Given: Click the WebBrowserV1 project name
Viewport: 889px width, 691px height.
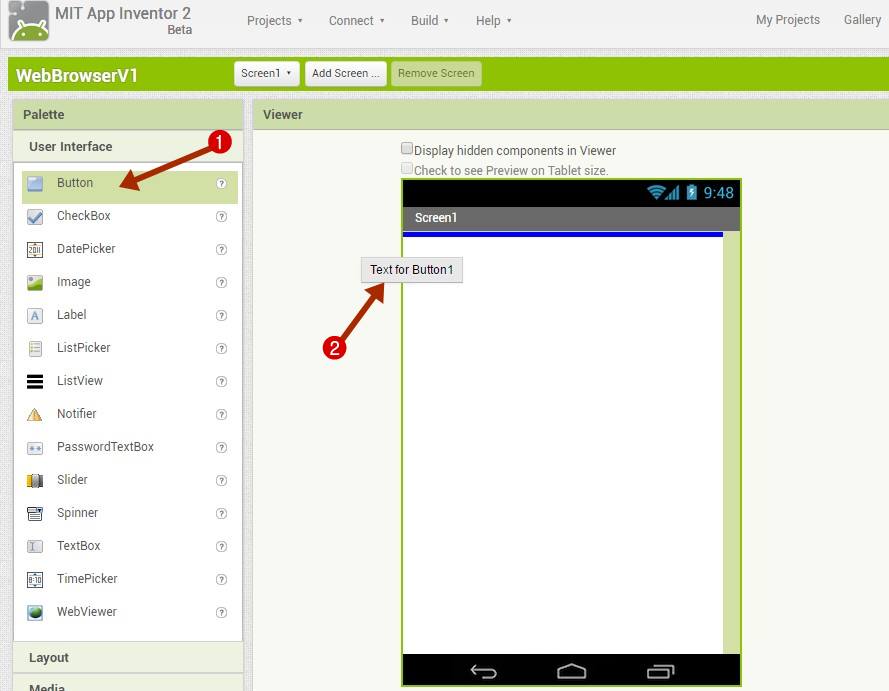Looking at the screenshot, I should click(x=77, y=75).
